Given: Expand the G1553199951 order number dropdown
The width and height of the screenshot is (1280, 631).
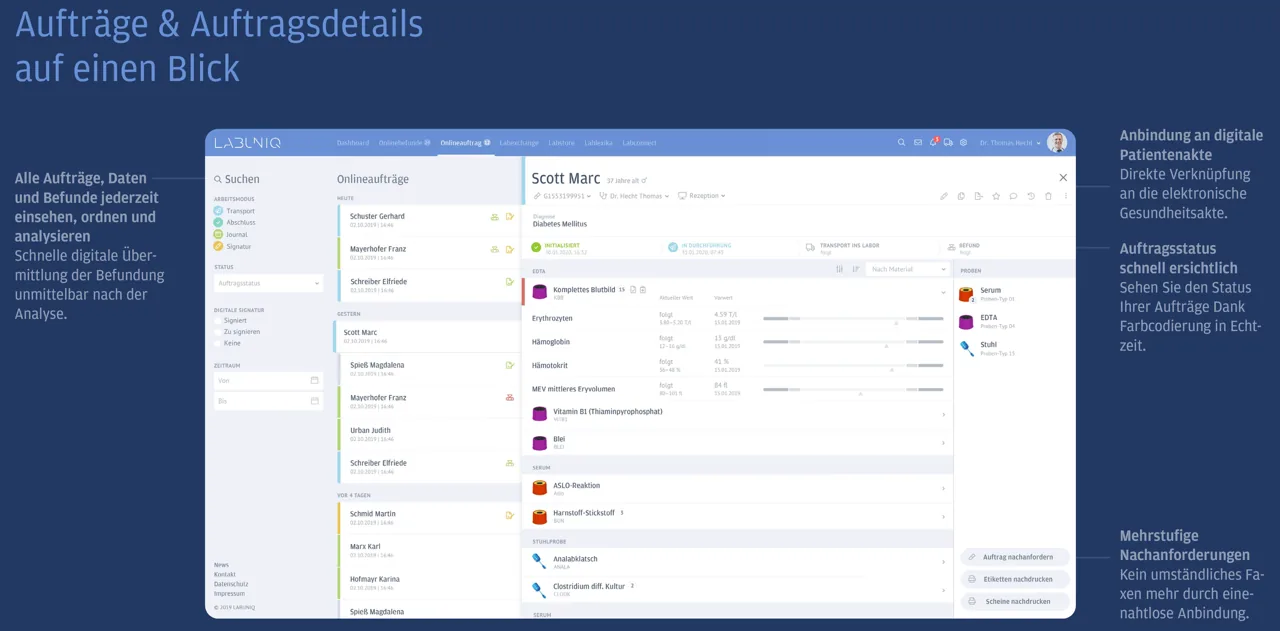Looking at the screenshot, I should coord(562,196).
